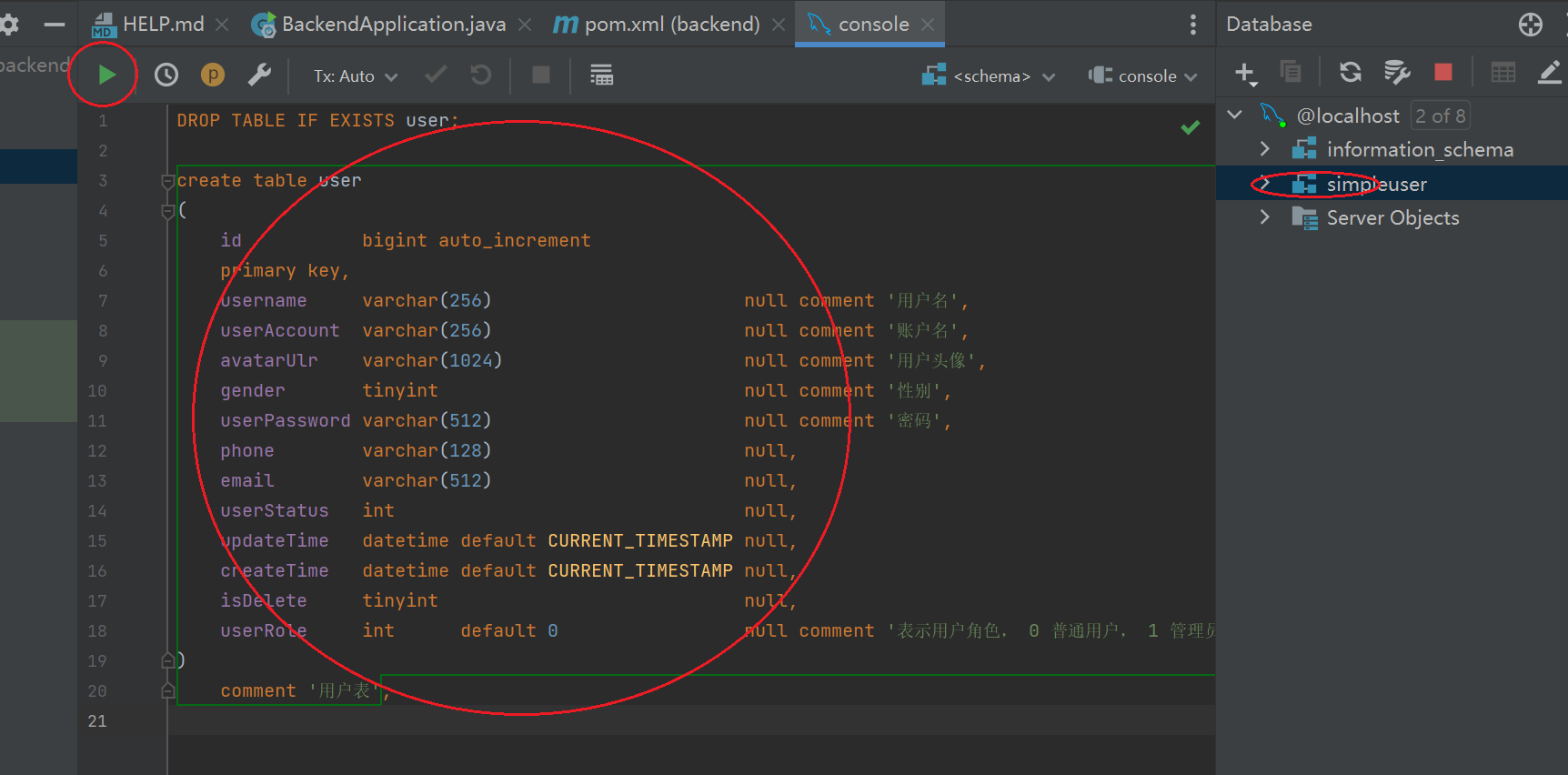Screen dimensions: 1568x775
Task: Click the Duplicate data source icon
Action: point(1291,72)
